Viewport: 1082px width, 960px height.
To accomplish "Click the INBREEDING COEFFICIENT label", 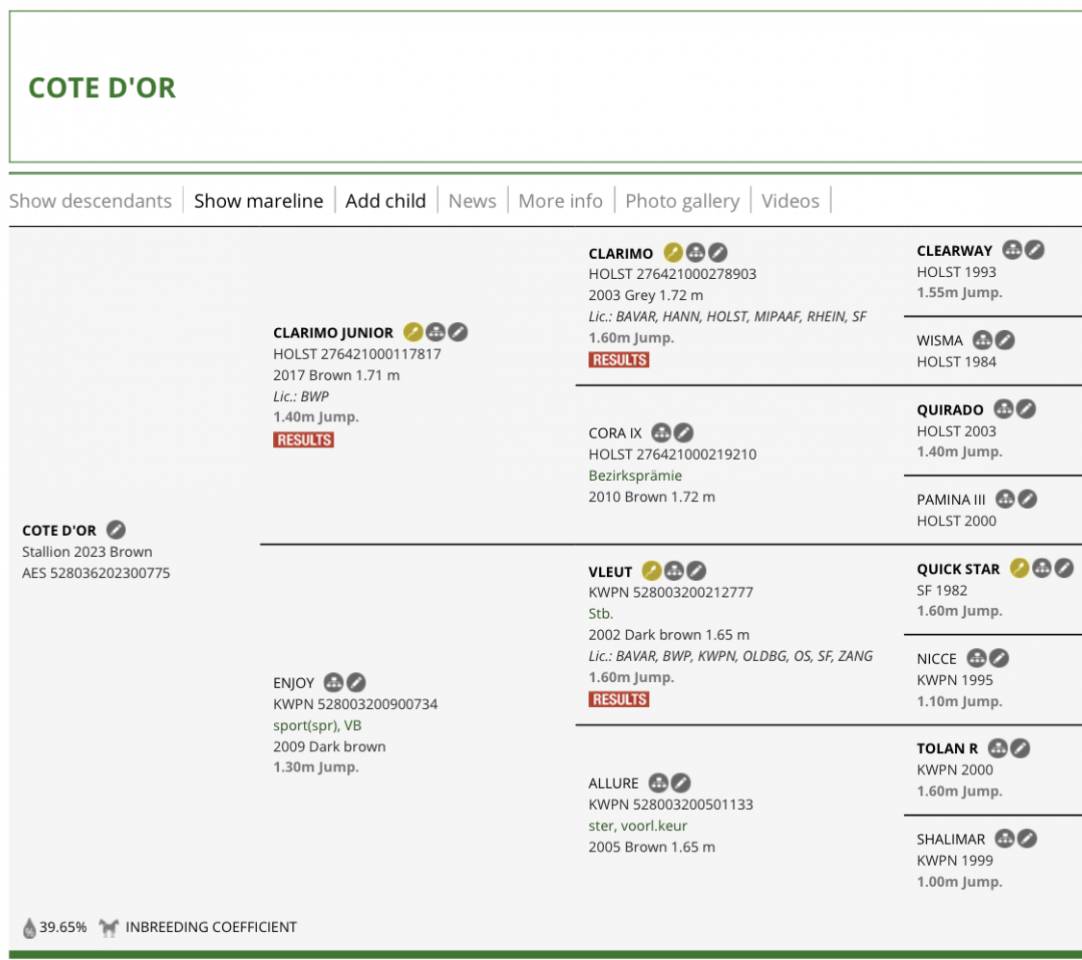I will 211,927.
